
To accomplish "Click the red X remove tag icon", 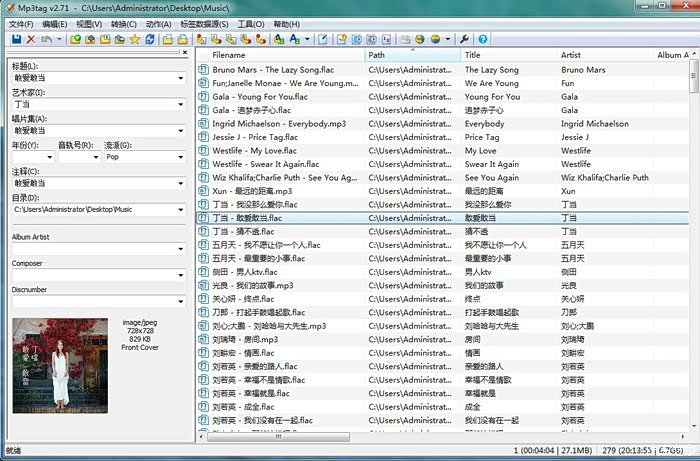I will (31, 39).
